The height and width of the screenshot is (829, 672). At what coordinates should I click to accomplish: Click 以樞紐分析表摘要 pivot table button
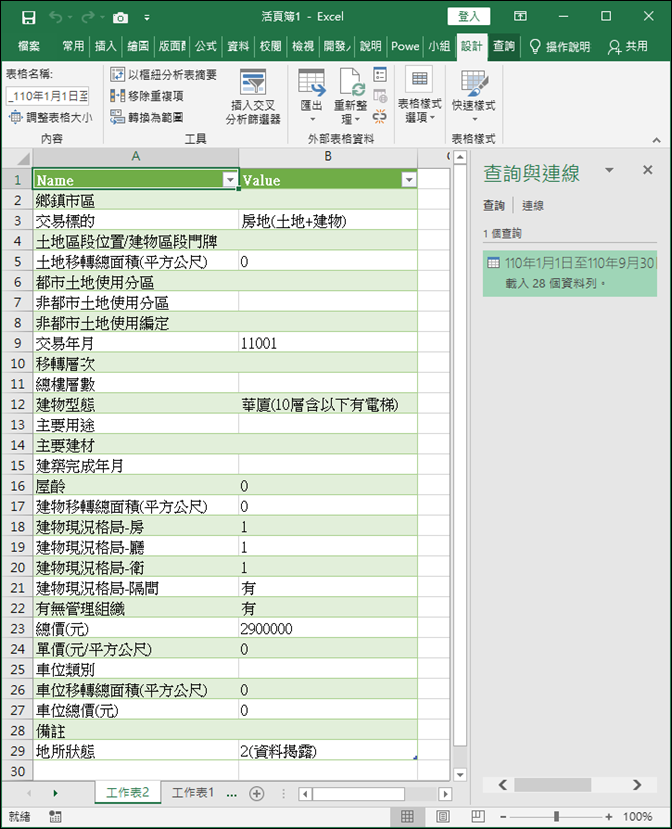click(x=163, y=75)
